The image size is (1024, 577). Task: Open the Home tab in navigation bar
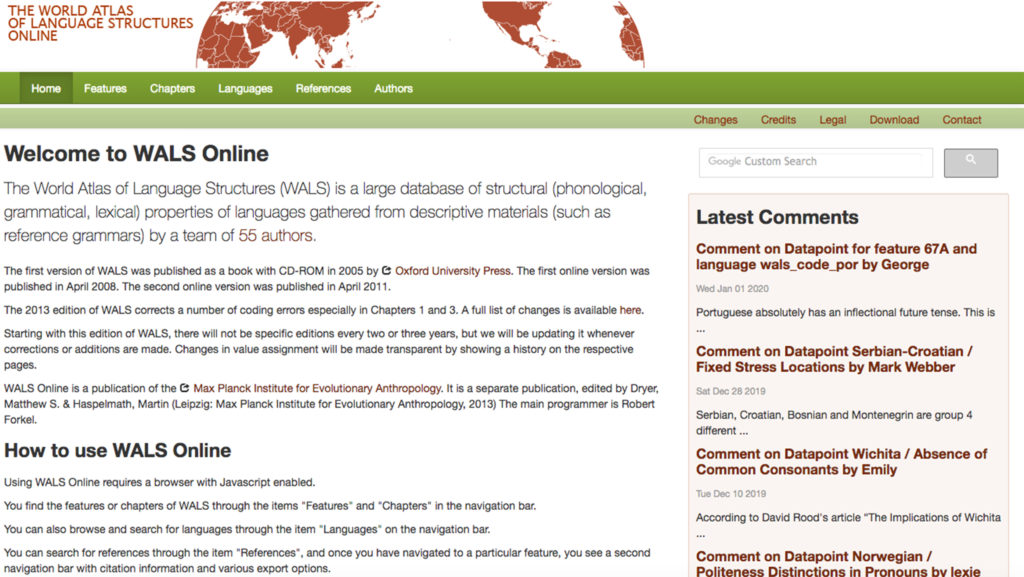click(x=46, y=88)
